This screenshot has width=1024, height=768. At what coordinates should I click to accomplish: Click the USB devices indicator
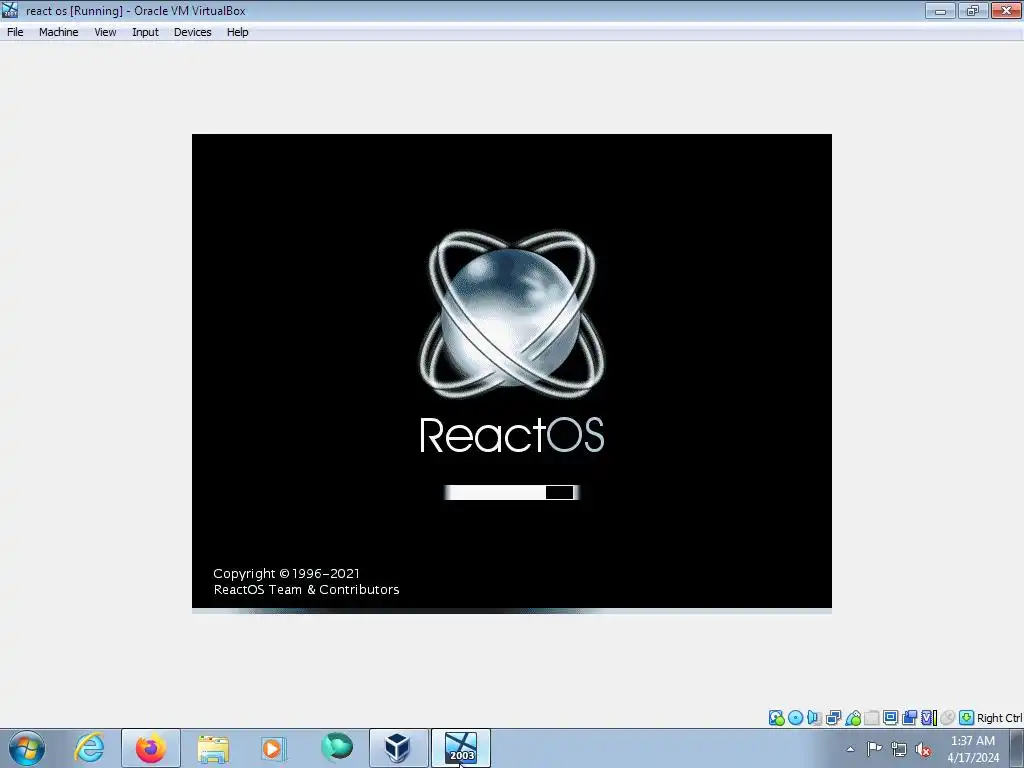[853, 718]
